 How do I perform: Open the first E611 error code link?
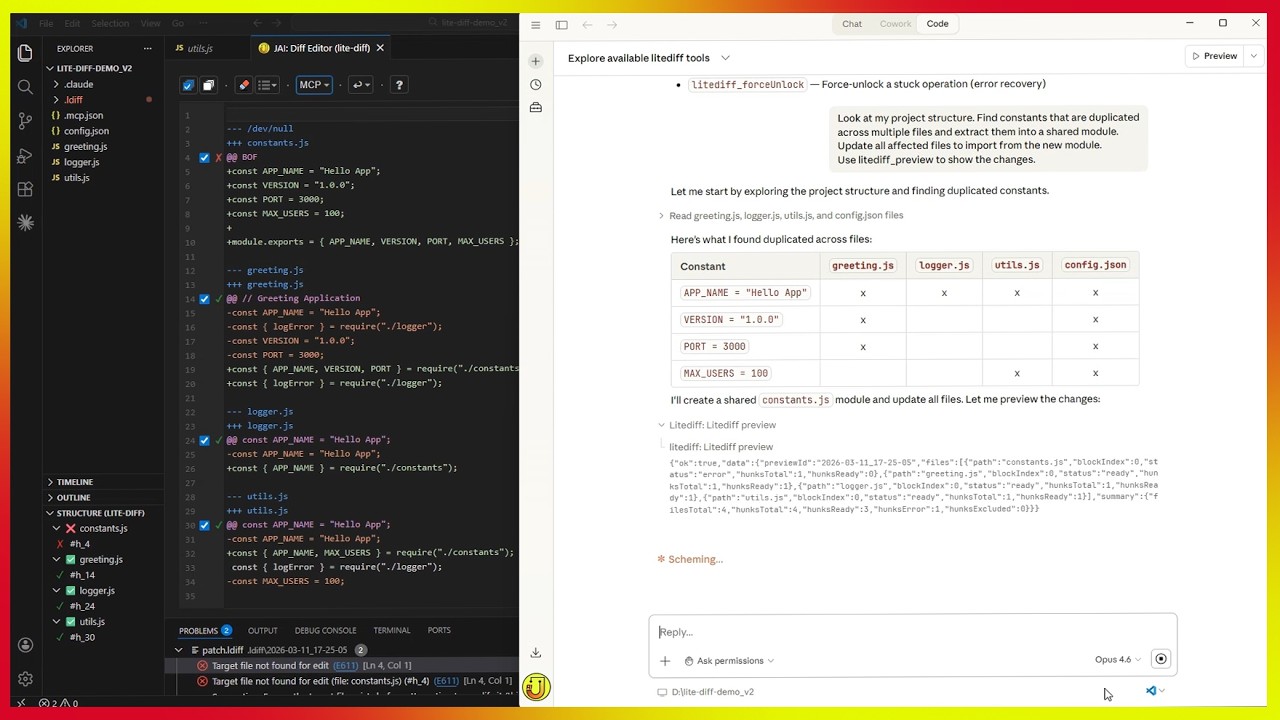click(345, 665)
